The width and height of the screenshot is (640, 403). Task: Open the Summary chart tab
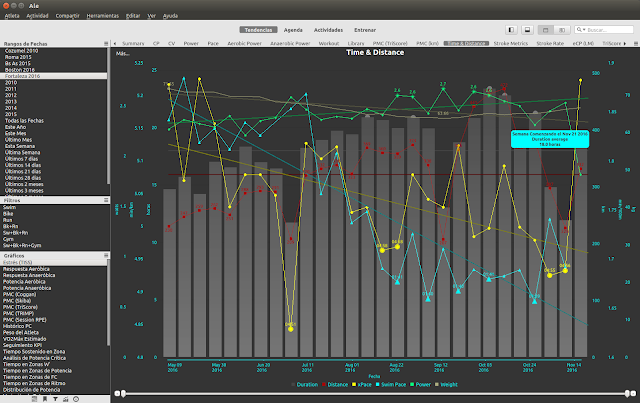pyautogui.click(x=133, y=43)
